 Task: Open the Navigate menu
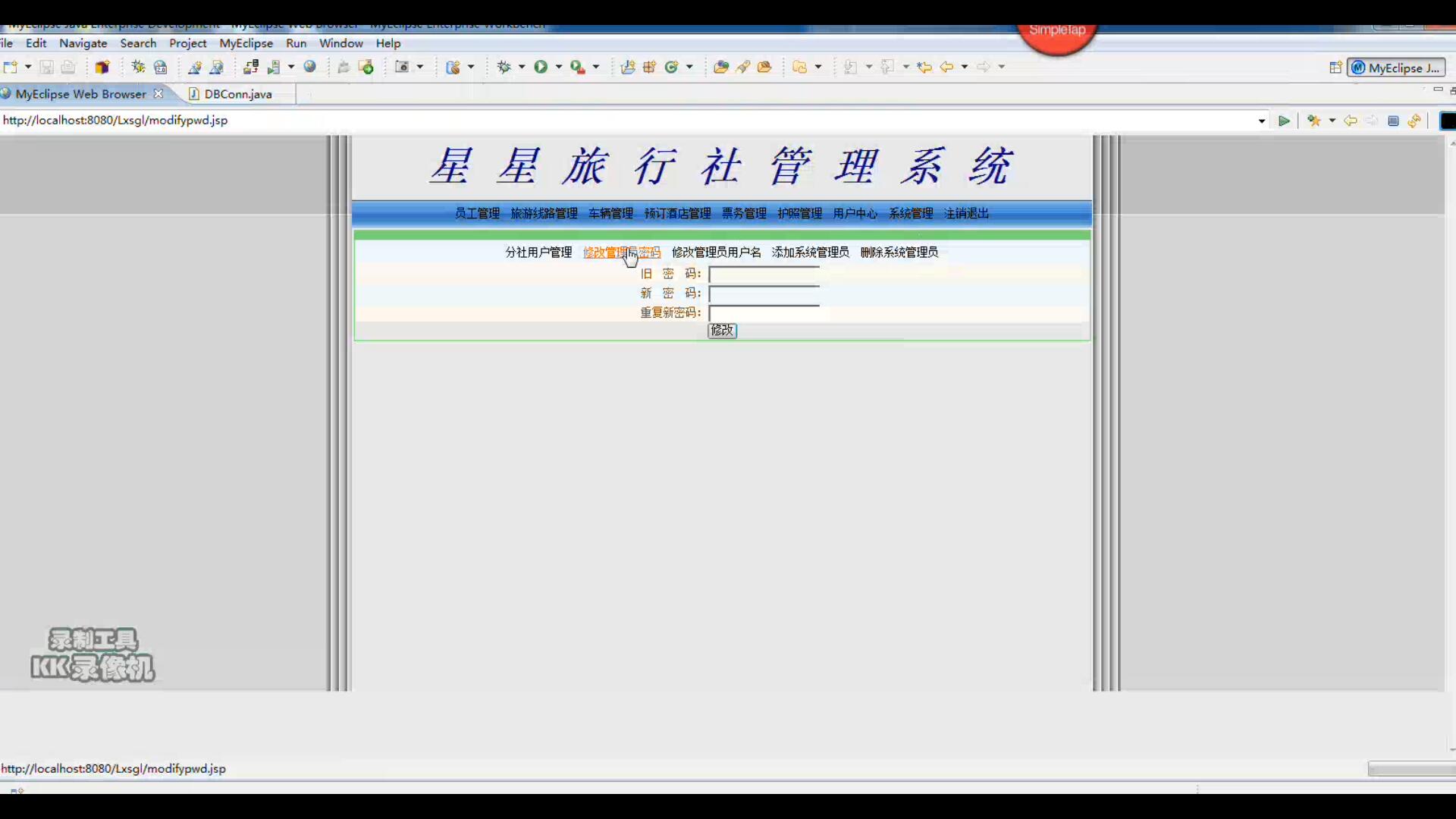point(83,43)
